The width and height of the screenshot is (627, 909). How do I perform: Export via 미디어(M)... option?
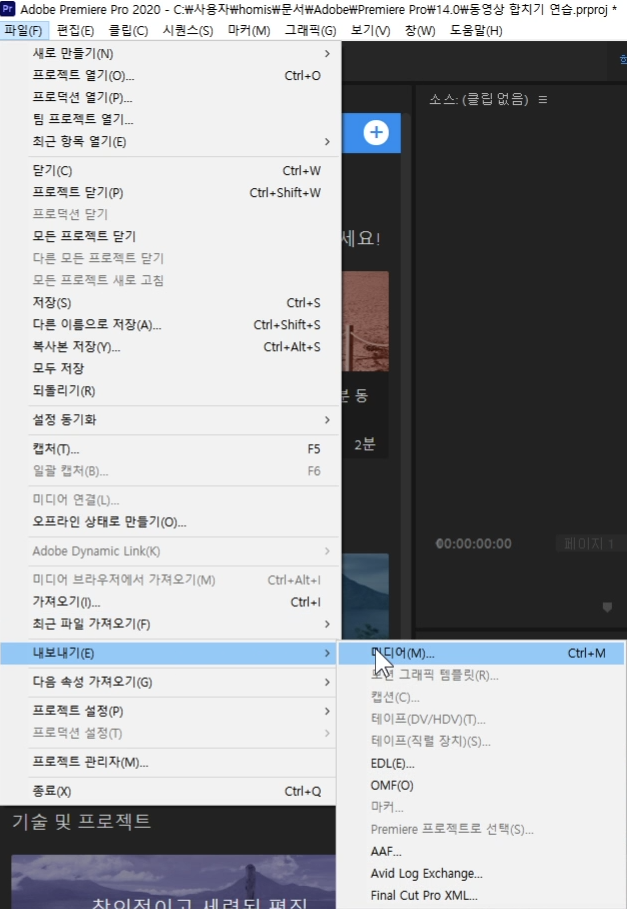pos(482,653)
